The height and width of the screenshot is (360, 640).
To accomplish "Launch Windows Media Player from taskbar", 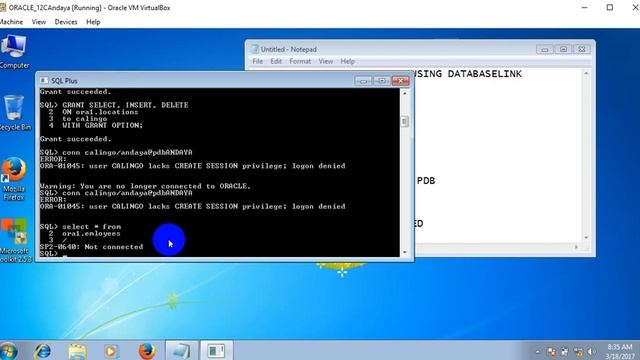I will [x=111, y=351].
